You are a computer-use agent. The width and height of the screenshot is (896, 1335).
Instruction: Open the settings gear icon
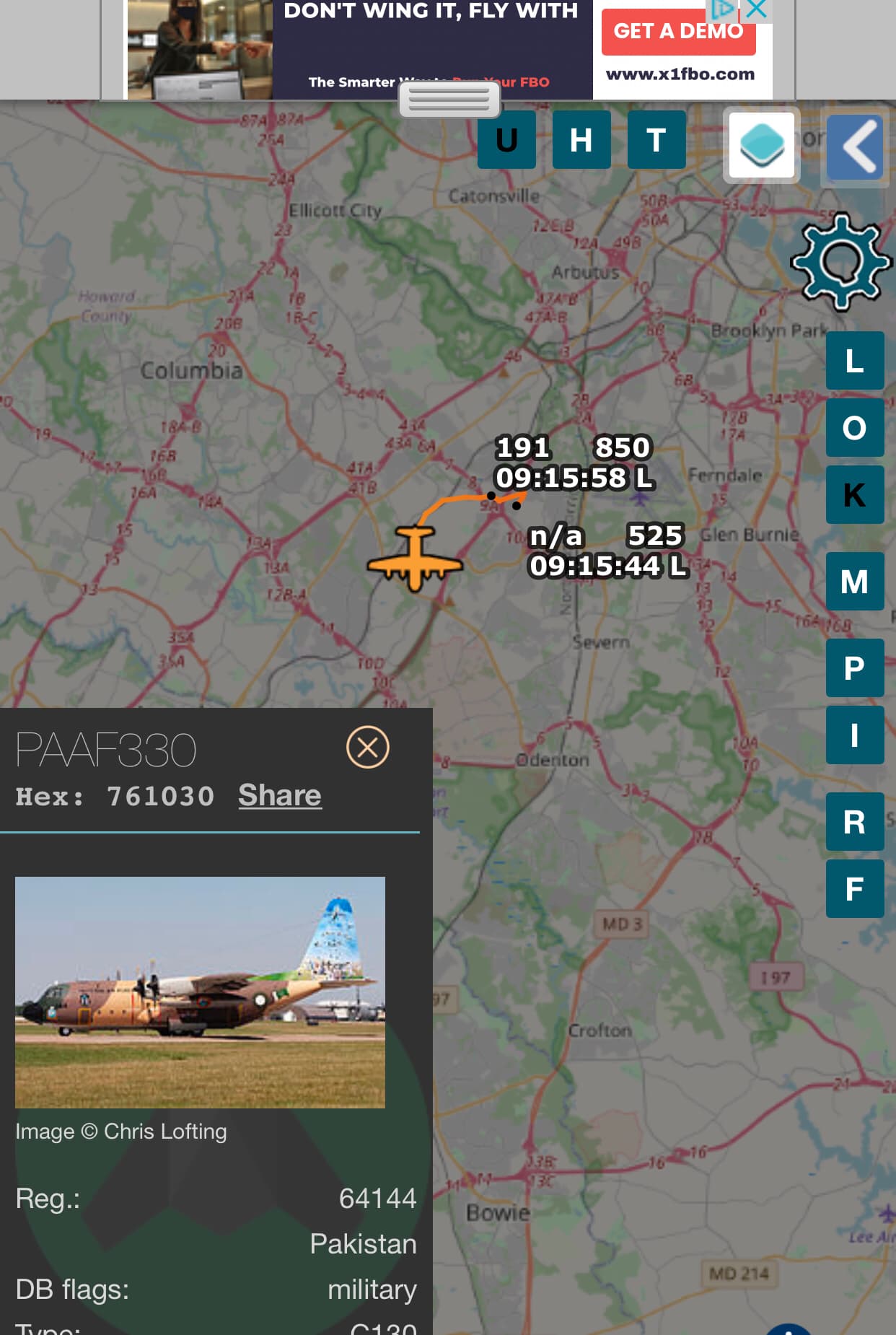point(841,261)
